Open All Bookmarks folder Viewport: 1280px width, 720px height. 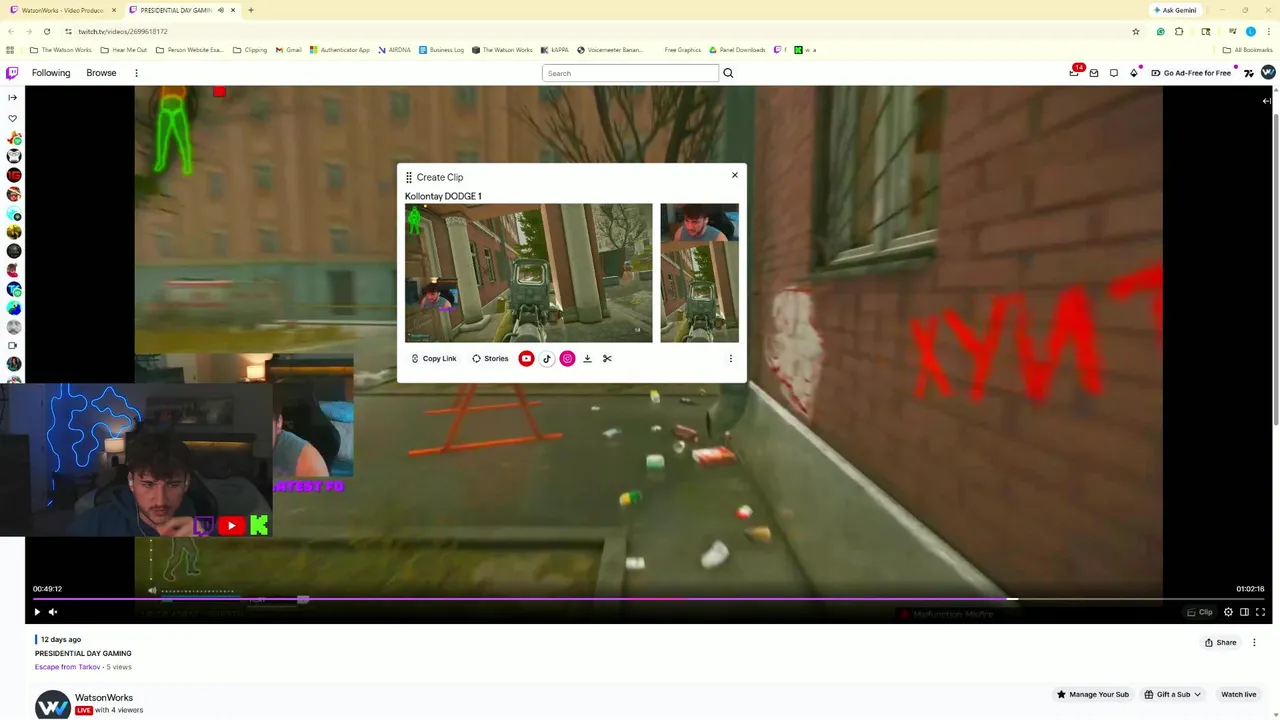click(x=1247, y=49)
